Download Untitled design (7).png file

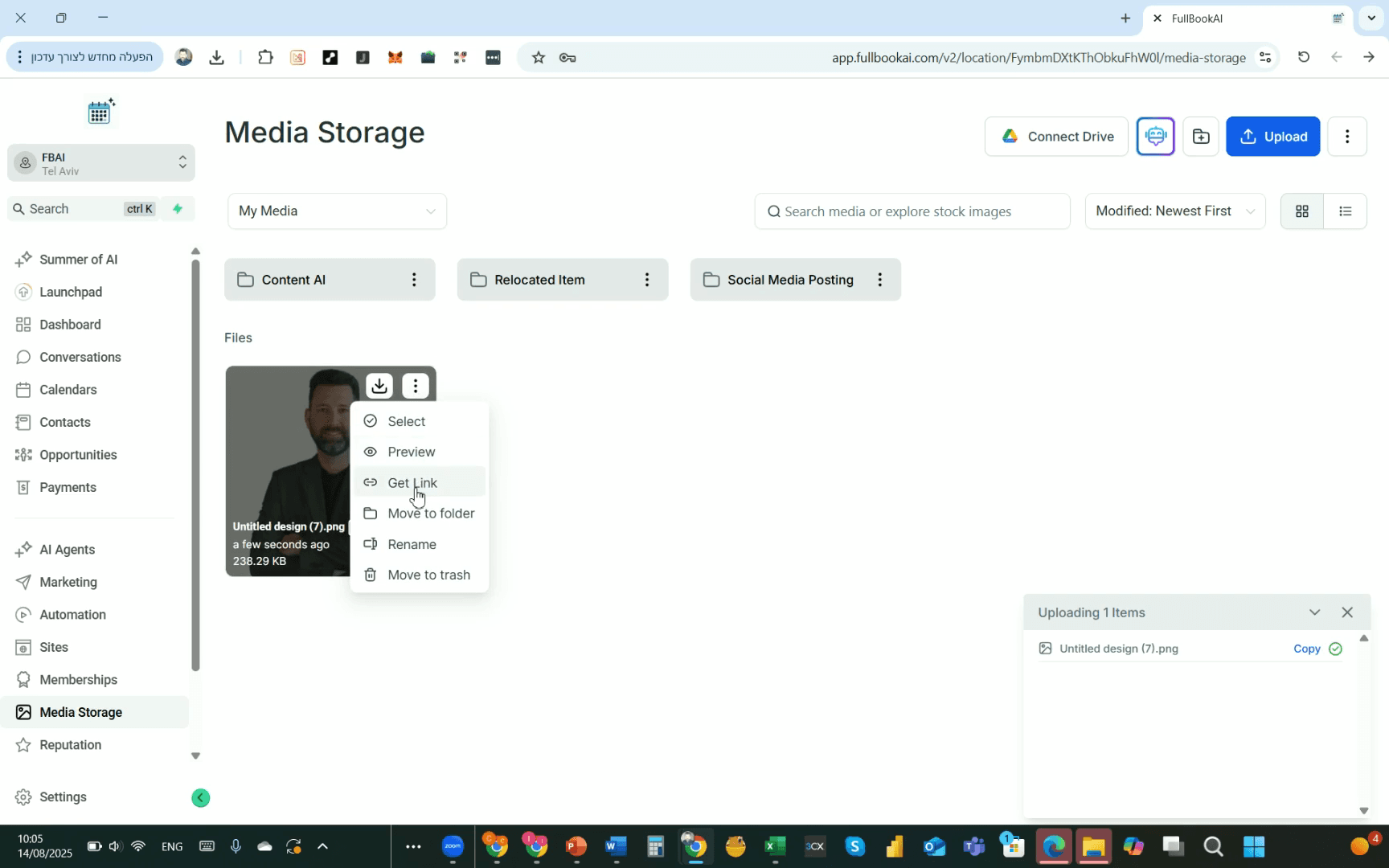(379, 386)
